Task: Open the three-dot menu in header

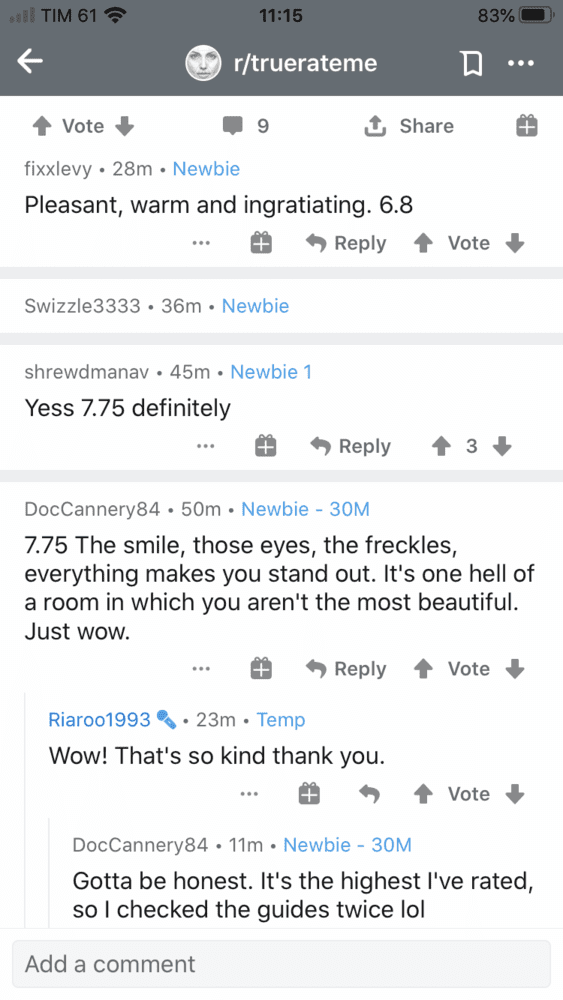Action: tap(521, 63)
